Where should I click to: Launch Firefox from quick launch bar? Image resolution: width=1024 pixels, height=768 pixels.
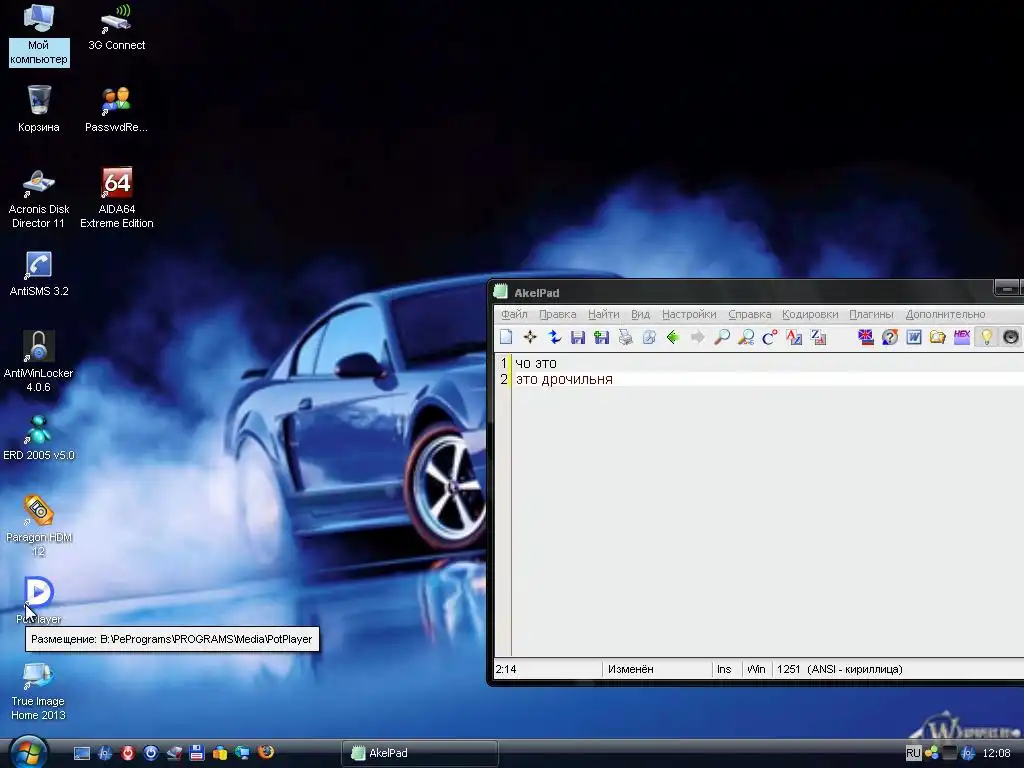(x=266, y=752)
